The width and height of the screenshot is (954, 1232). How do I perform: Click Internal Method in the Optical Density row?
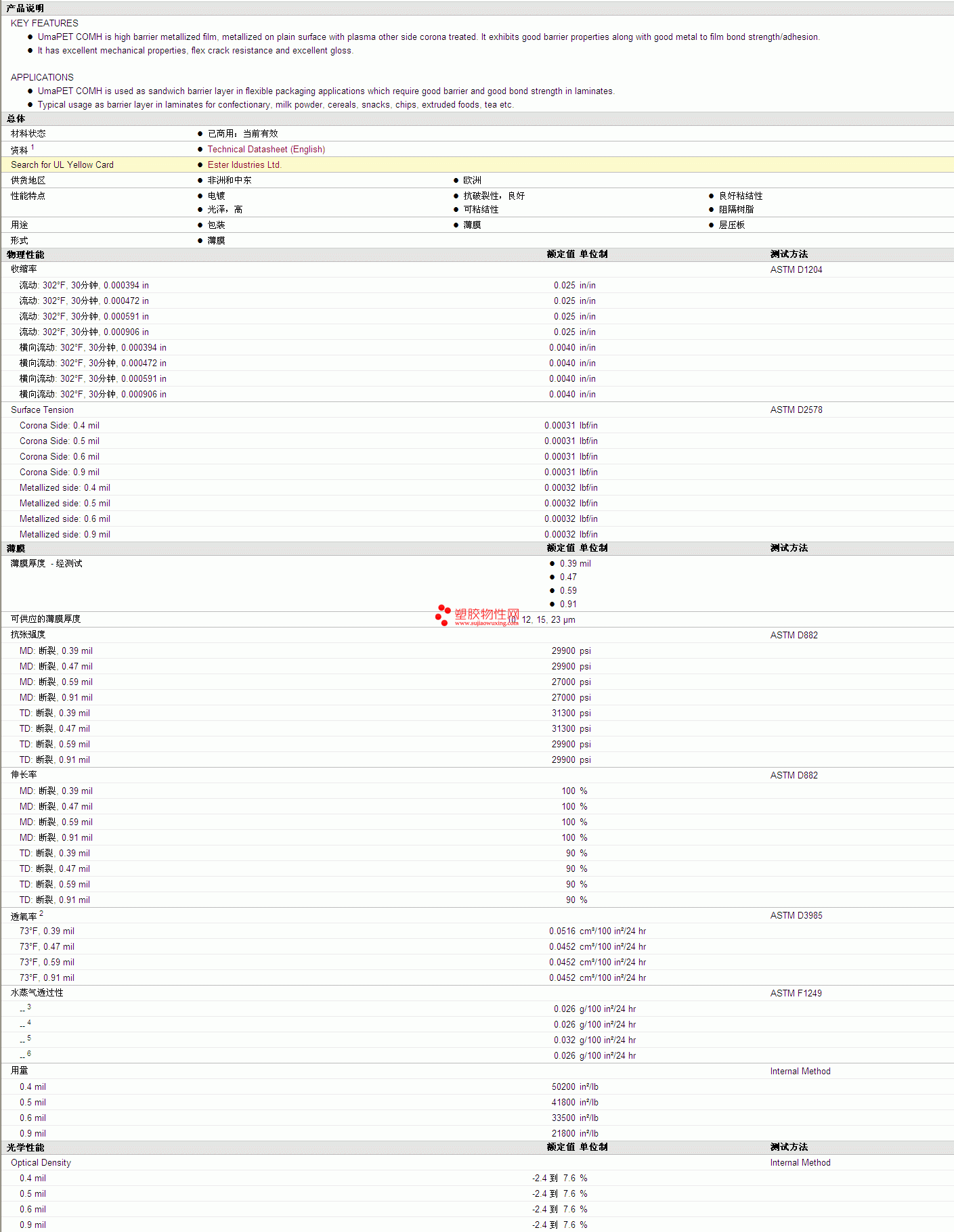pos(800,1163)
